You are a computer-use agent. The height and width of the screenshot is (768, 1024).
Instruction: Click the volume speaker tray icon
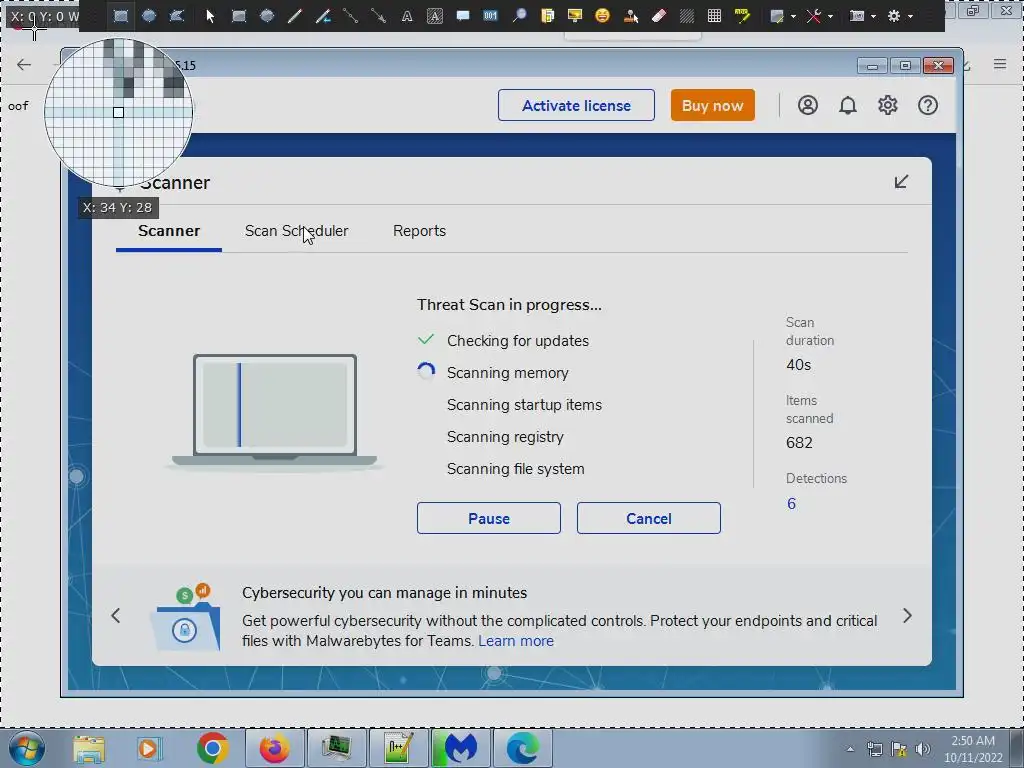(x=923, y=749)
